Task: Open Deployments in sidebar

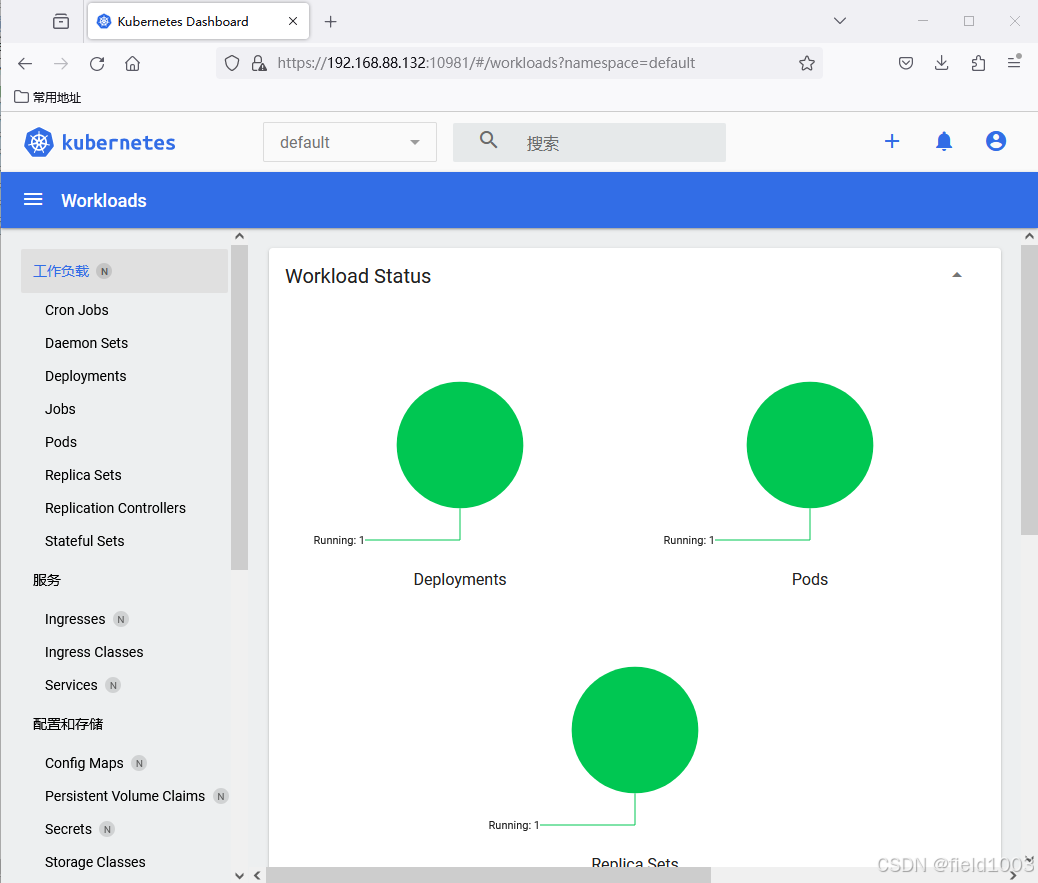Action: pos(85,376)
